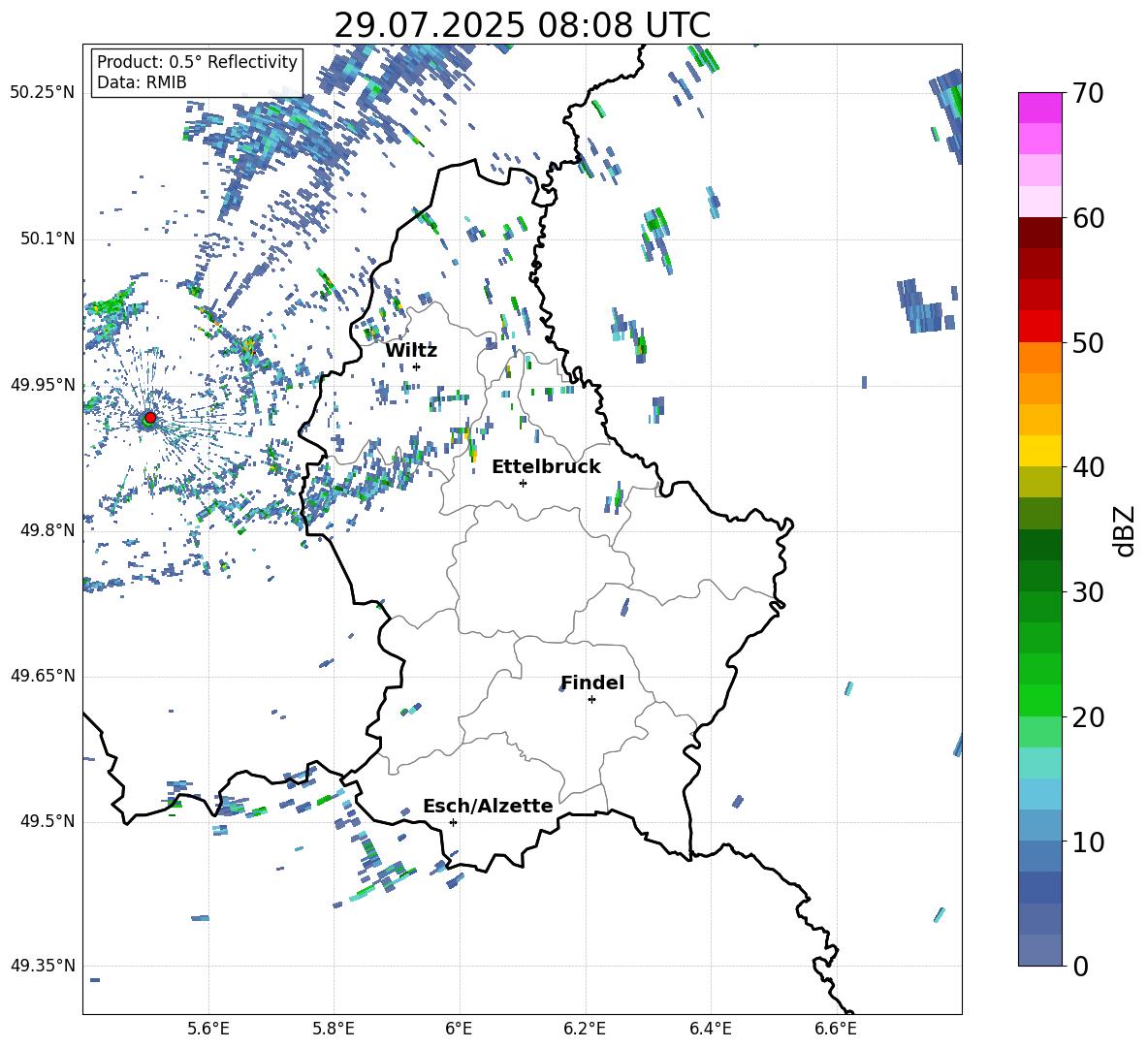The width and height of the screenshot is (1148, 1048).
Task: Select the Findel city label
Action: point(592,683)
